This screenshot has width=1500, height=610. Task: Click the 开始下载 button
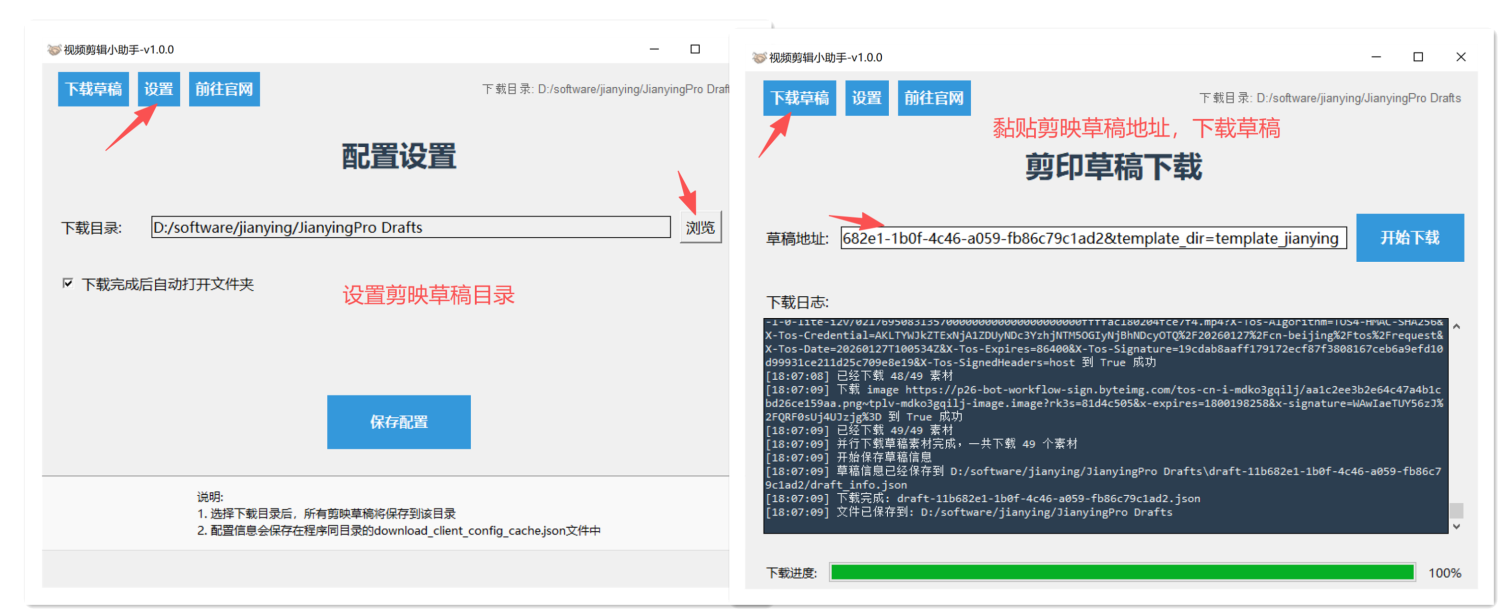(x=1410, y=237)
